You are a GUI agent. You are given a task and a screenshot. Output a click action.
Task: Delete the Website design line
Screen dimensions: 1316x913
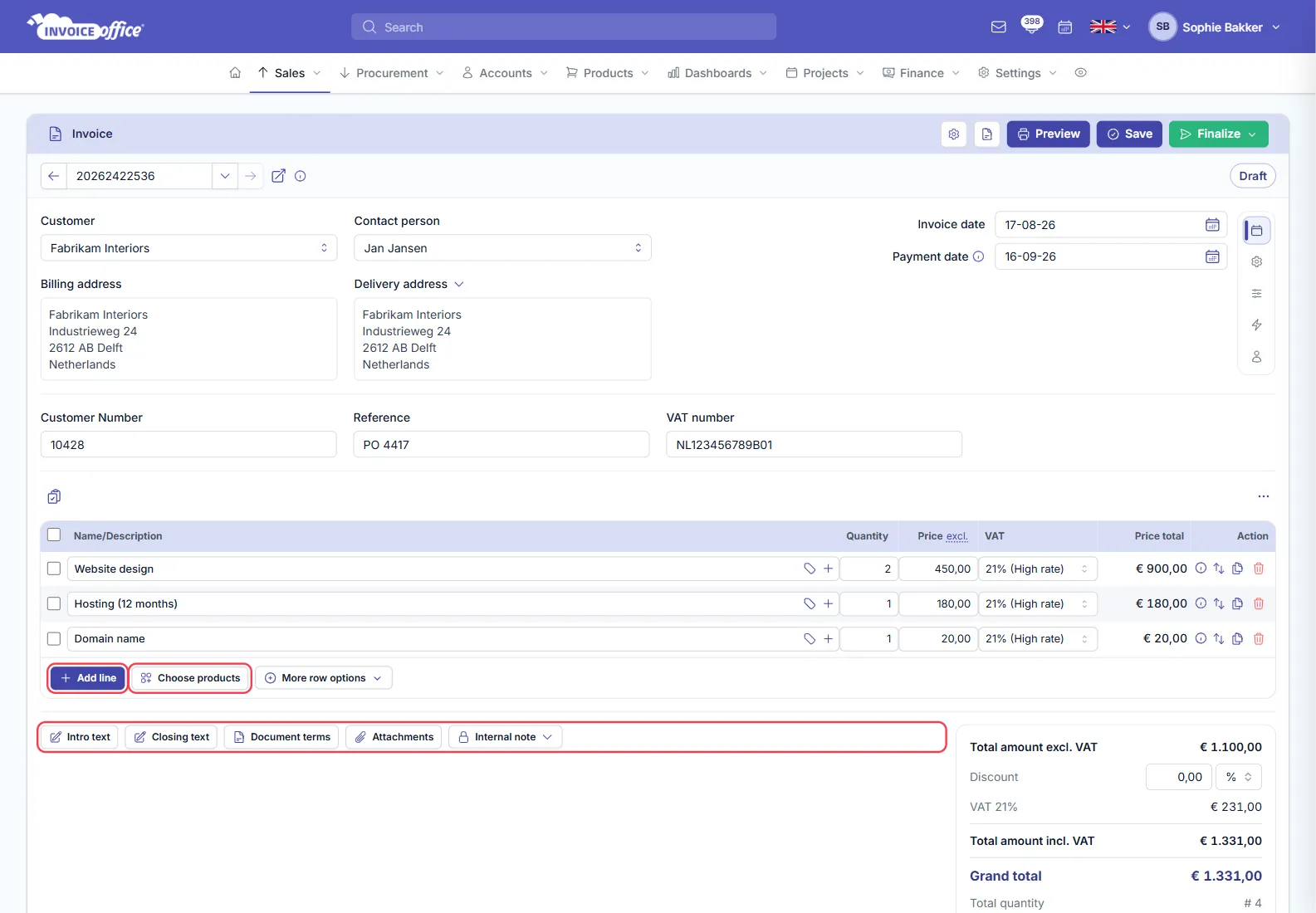1258,569
